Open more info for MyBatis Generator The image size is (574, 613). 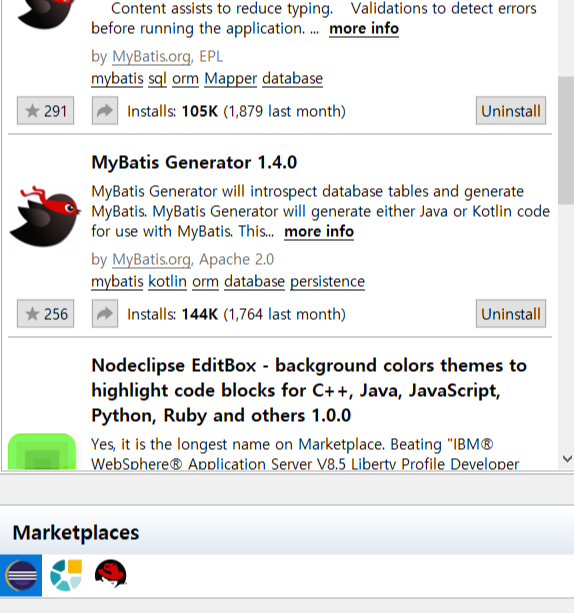tap(319, 231)
